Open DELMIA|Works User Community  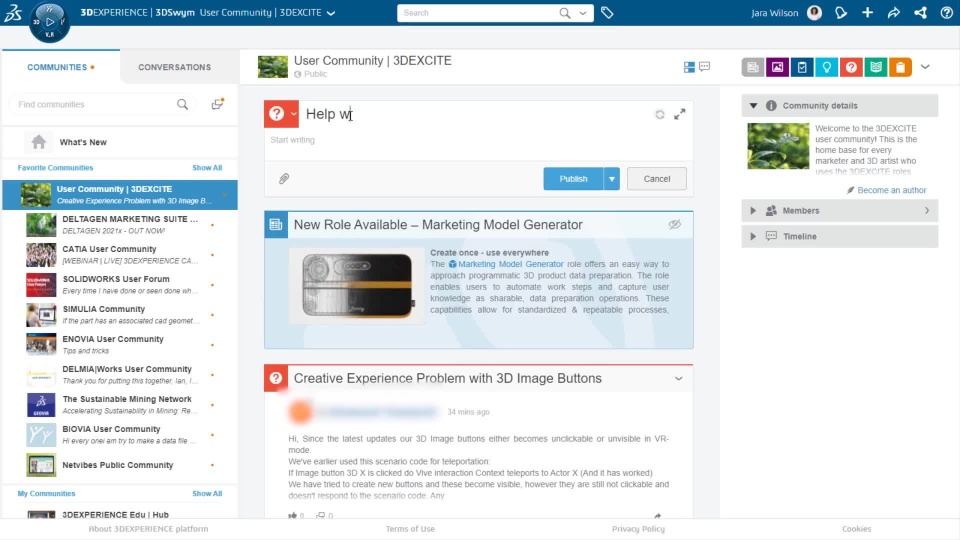point(120,375)
